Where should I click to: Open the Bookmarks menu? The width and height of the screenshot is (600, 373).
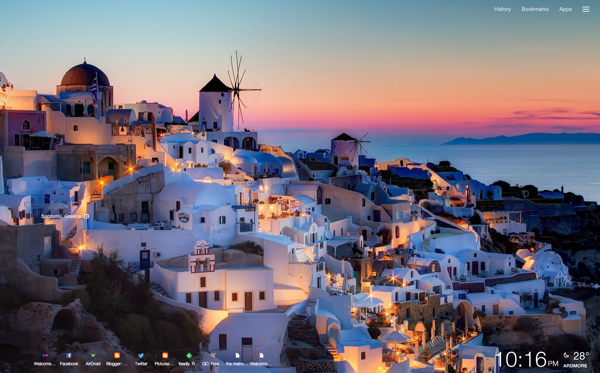click(x=535, y=9)
